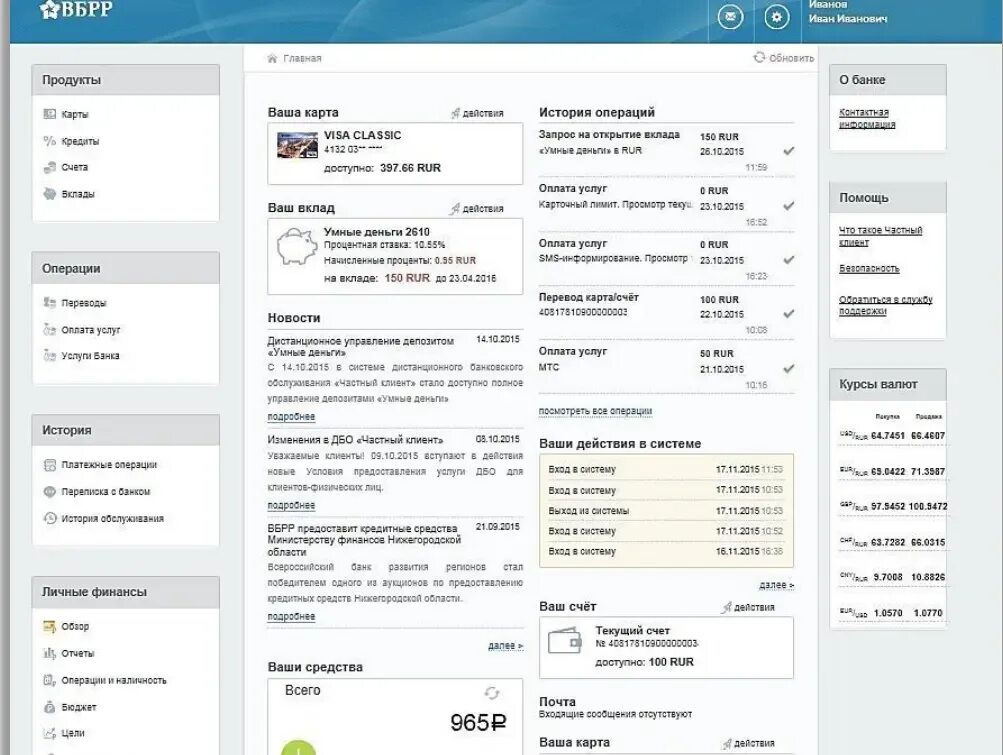Click checkmark of Оплата услуг МТС row
The image size is (1003, 755).
coord(789,369)
